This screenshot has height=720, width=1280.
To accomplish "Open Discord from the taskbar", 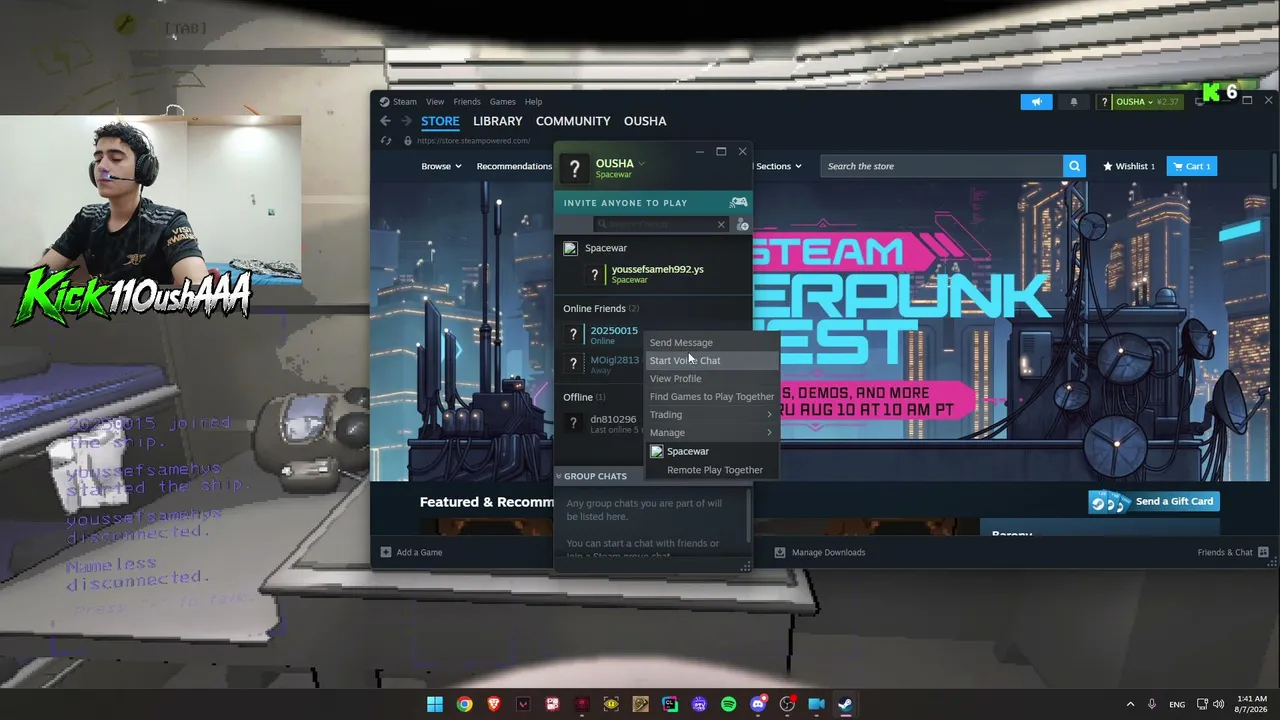I will 758,704.
